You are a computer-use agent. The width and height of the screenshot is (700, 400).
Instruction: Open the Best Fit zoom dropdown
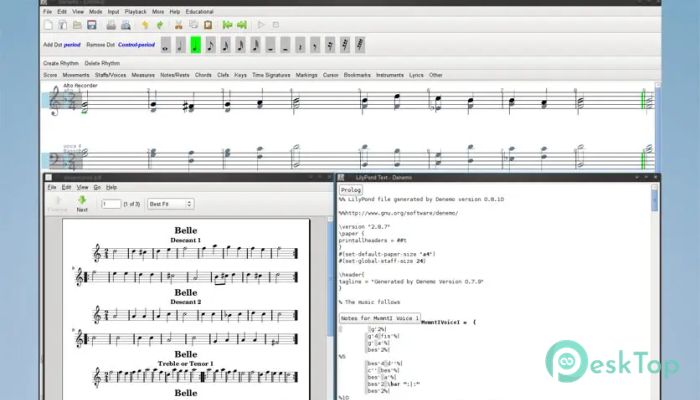click(170, 204)
